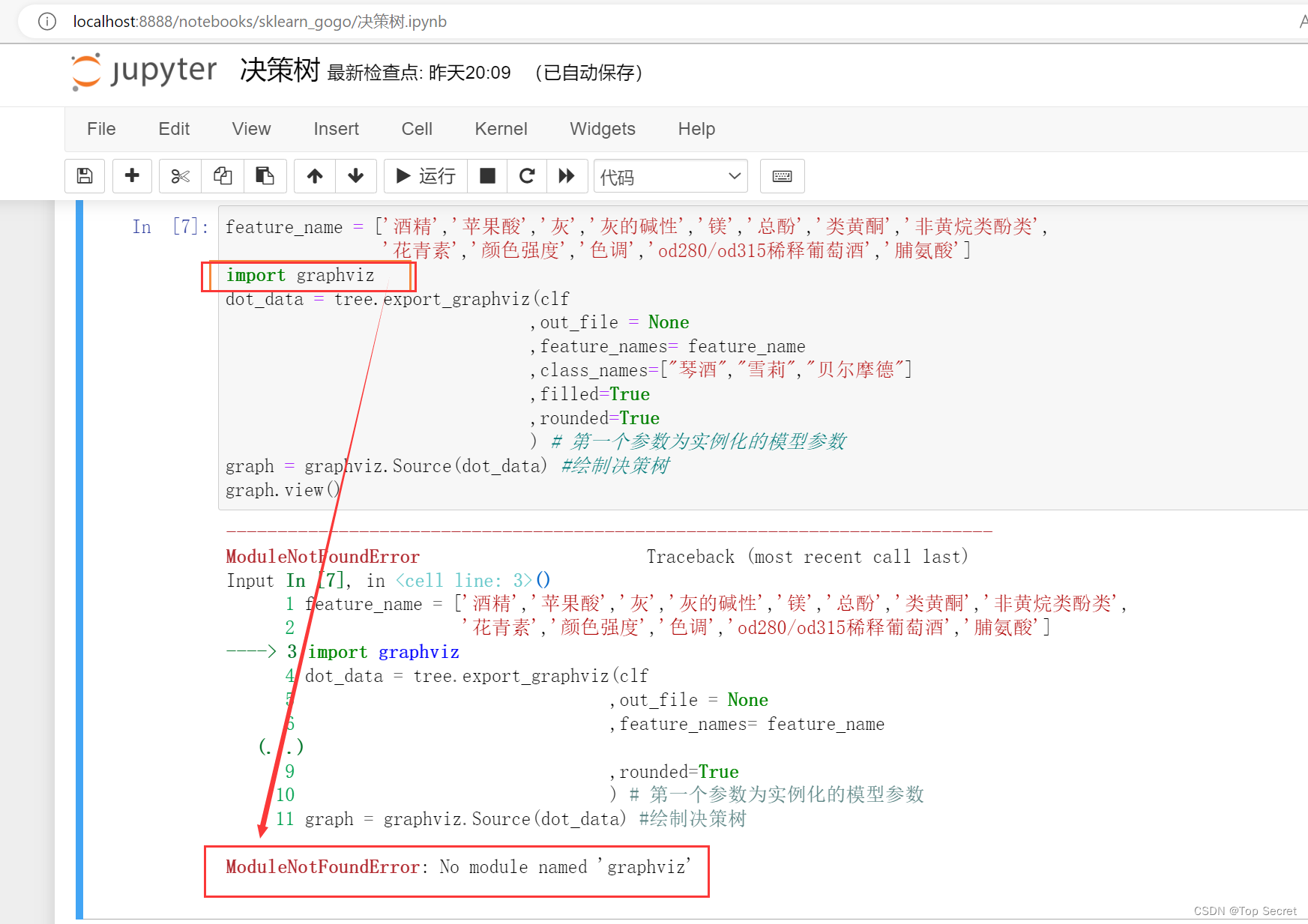Open the Edit menu
The height and width of the screenshot is (924, 1308).
pyautogui.click(x=174, y=129)
